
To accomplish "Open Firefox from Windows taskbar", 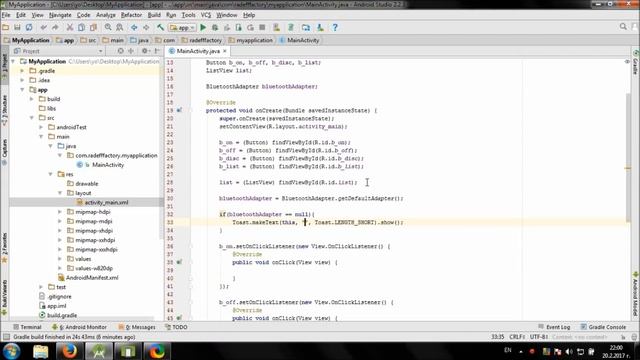I will pos(69,351).
